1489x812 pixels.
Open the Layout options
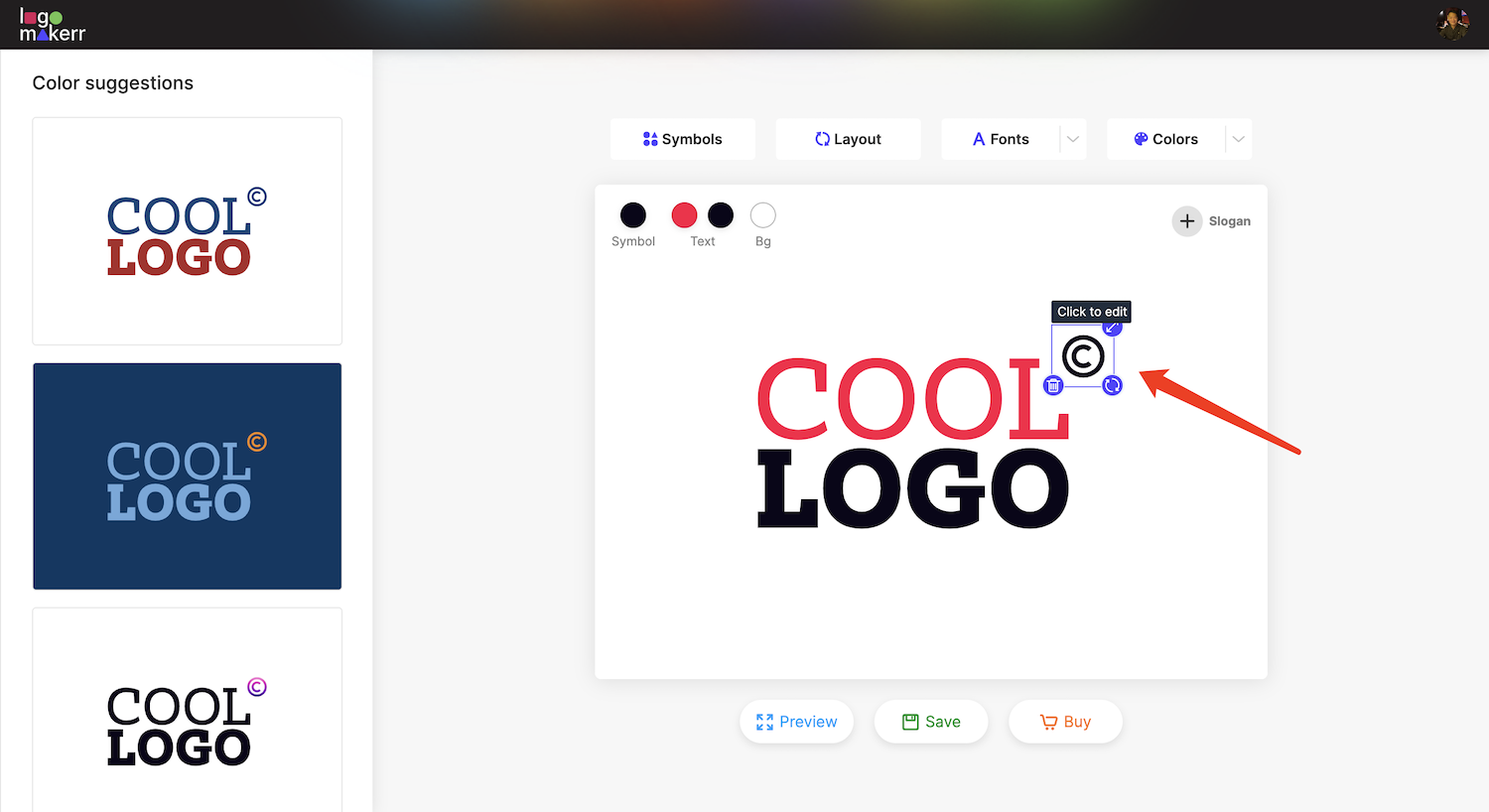coord(849,139)
